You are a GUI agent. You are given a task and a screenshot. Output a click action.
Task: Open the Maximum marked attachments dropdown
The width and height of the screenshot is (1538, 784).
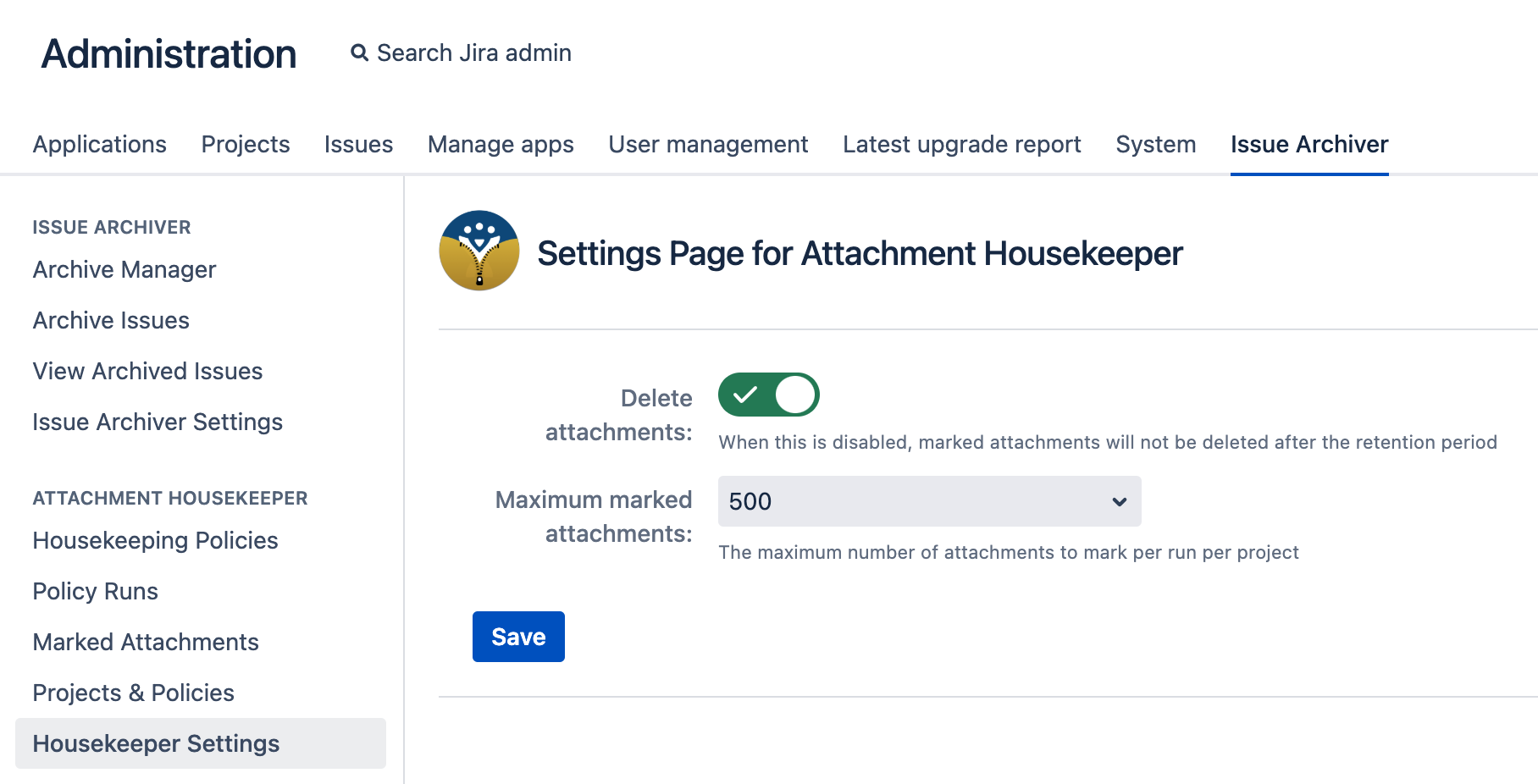pyautogui.click(x=928, y=501)
